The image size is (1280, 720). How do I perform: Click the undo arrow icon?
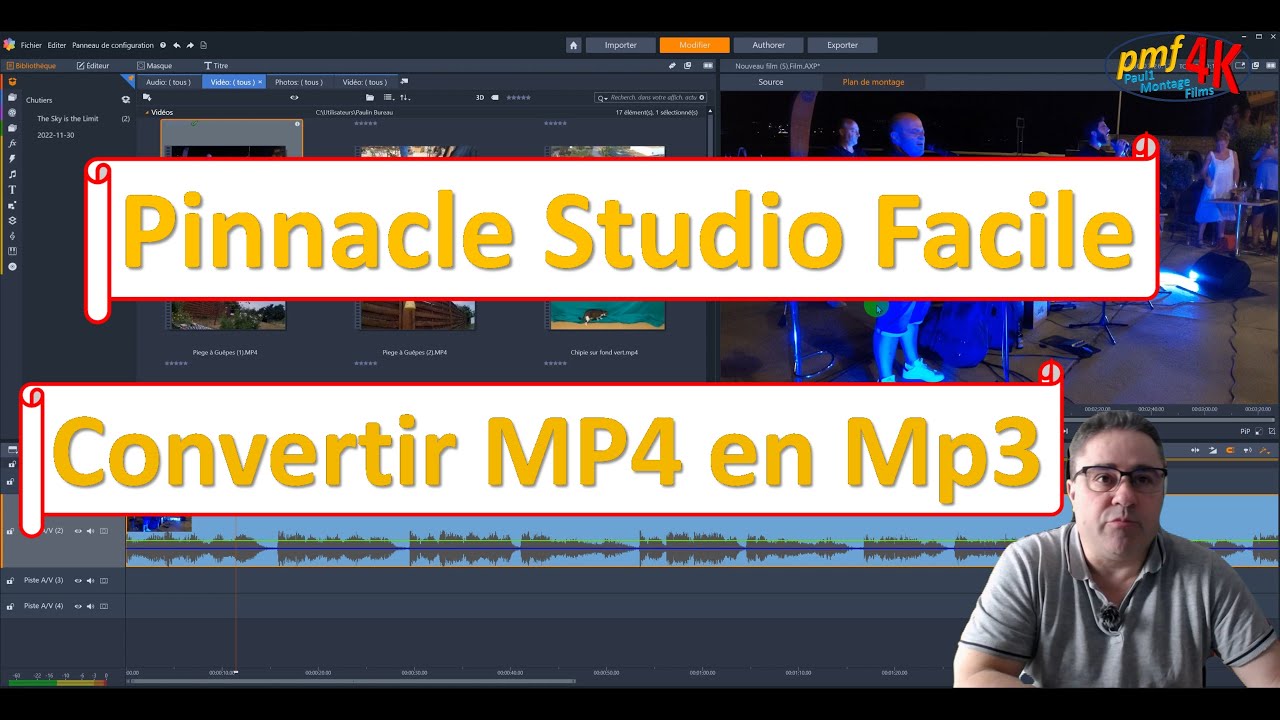177,45
